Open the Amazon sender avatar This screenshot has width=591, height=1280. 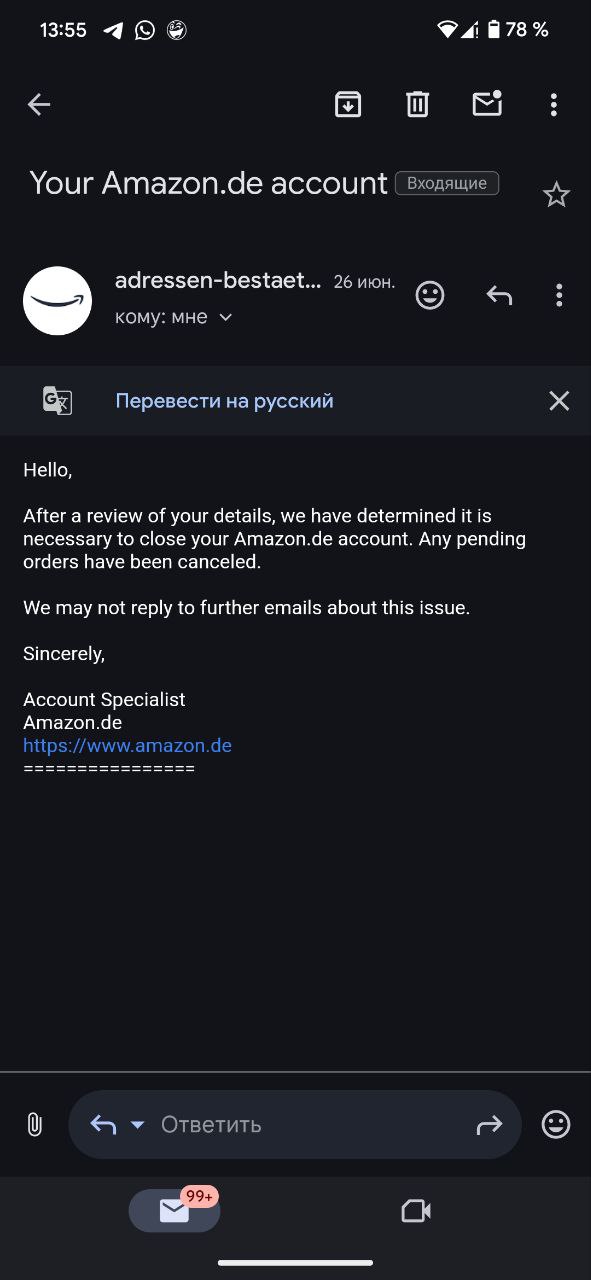57,301
